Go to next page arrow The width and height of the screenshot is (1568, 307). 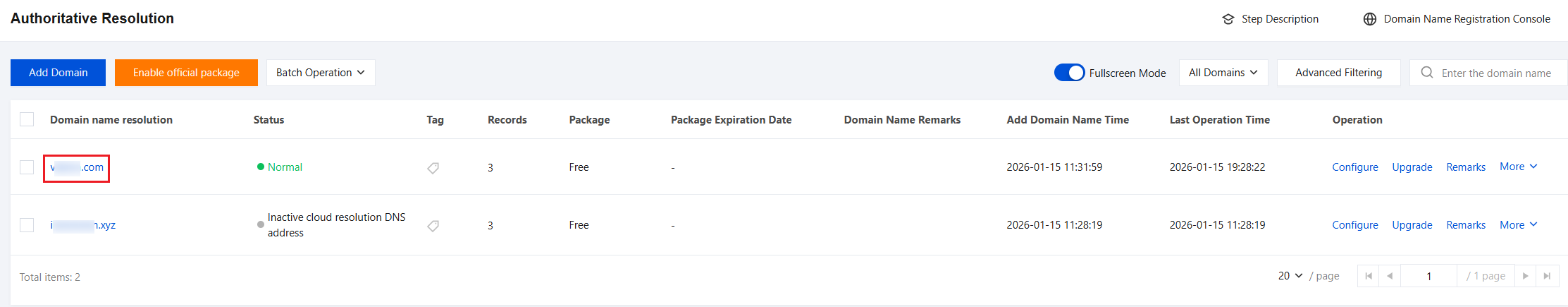(x=1525, y=276)
